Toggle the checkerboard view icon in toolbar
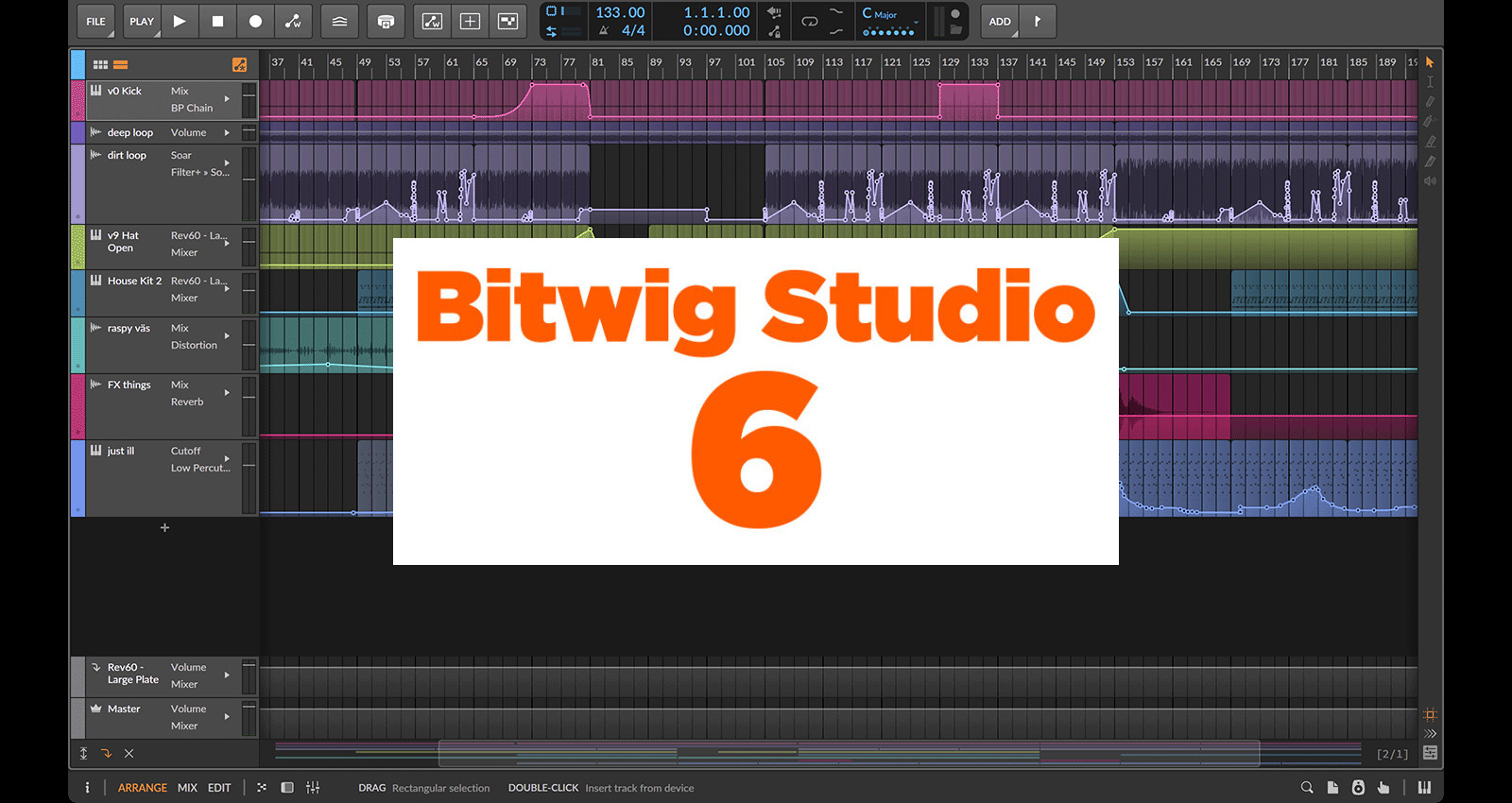The width and height of the screenshot is (1512, 803). (x=507, y=21)
